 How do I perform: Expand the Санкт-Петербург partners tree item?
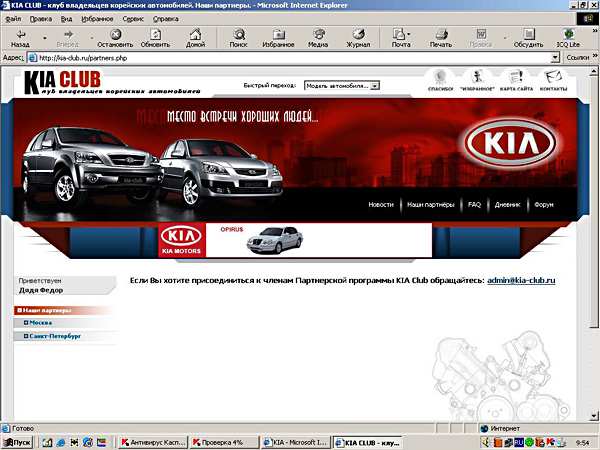54,336
